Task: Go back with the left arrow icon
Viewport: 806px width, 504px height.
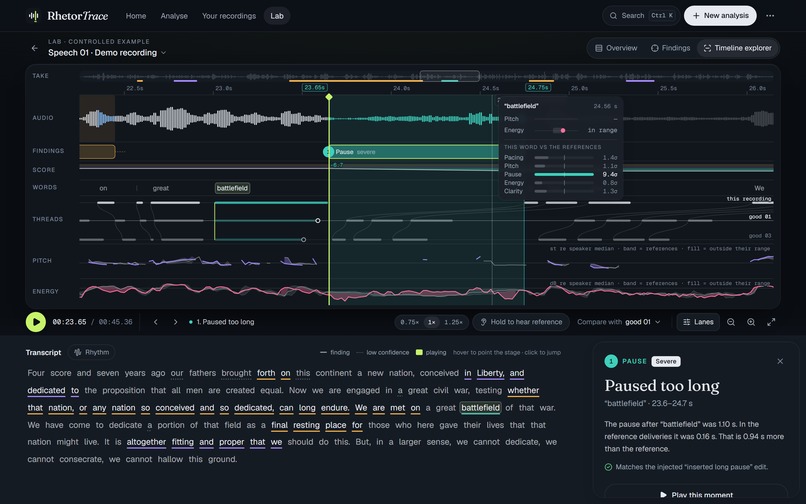Action: pos(34,48)
